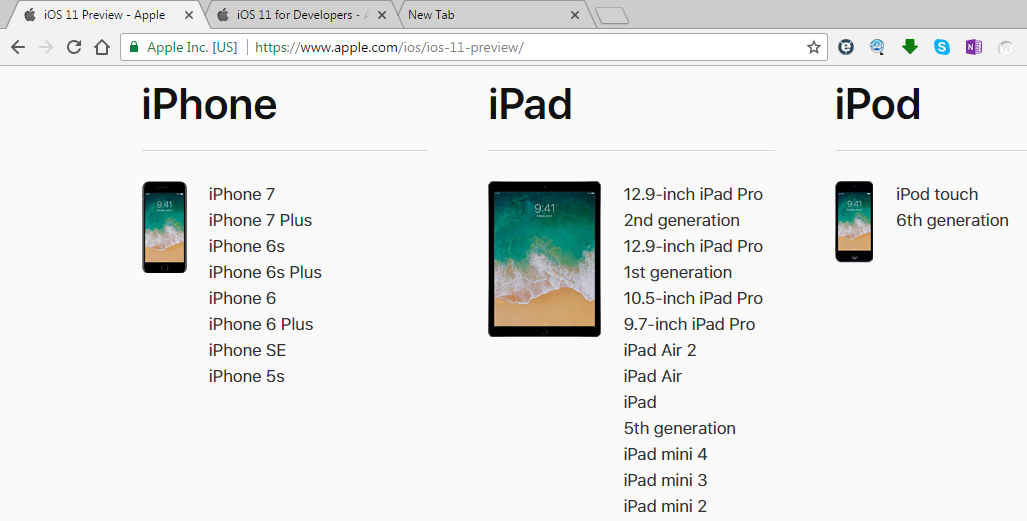Click the iPod heading
This screenshot has height=521, width=1027.
click(x=878, y=105)
